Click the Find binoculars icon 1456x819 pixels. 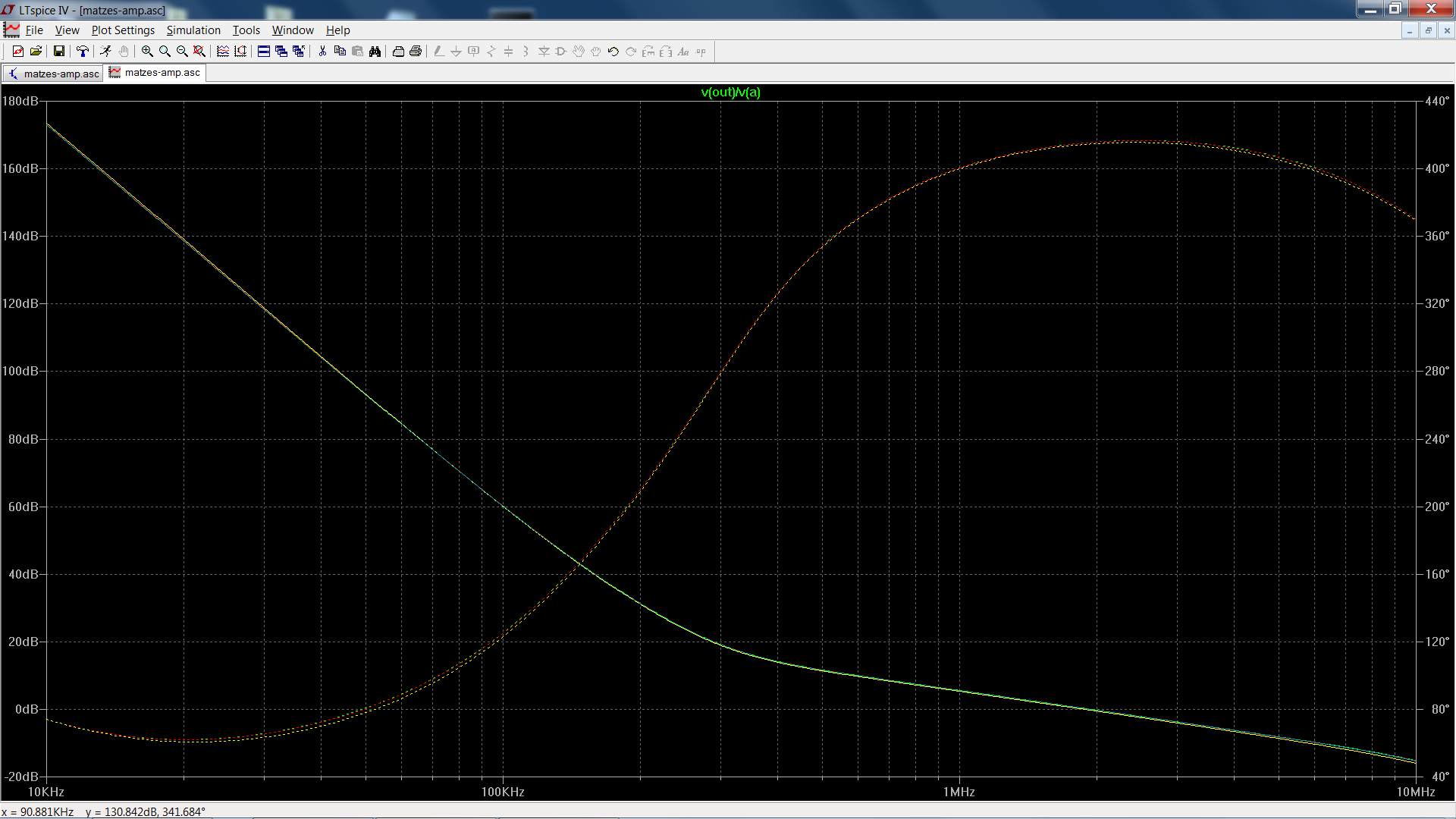[375, 52]
